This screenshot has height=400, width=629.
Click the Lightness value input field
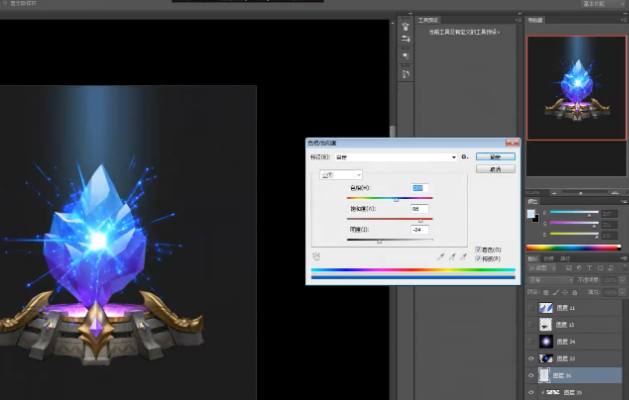coord(420,229)
